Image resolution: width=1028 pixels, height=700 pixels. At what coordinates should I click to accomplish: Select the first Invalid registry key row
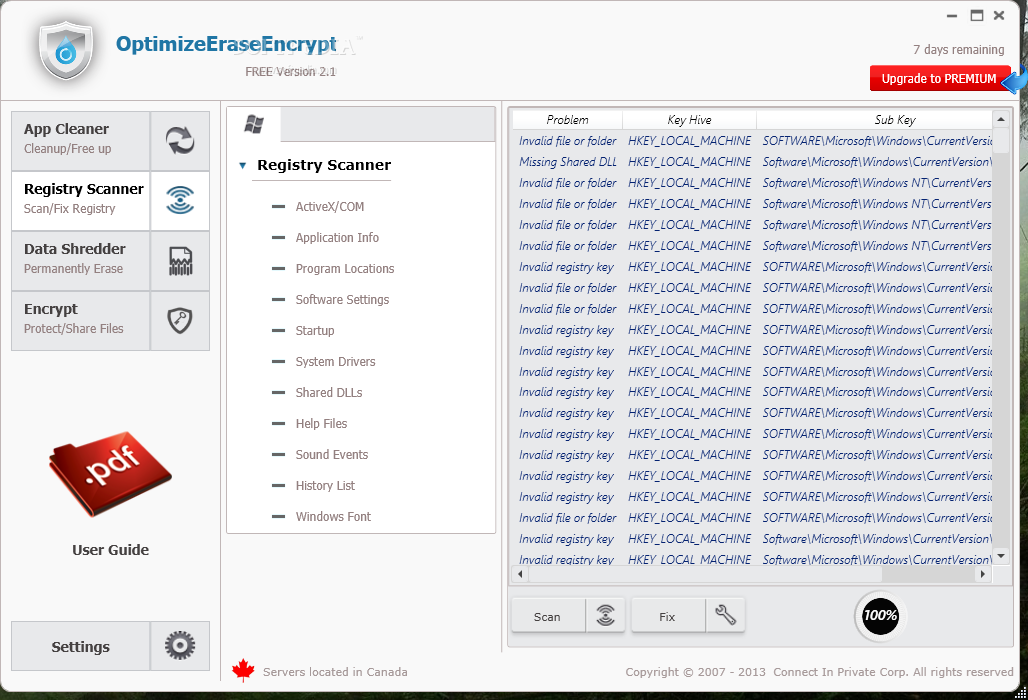(x=752, y=267)
